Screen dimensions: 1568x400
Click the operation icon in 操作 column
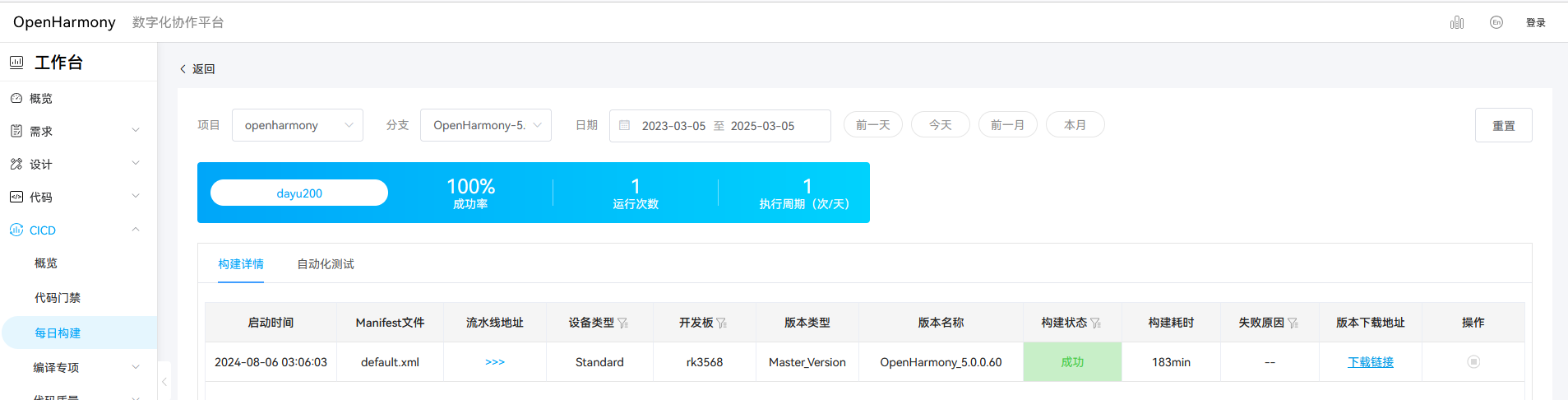tap(1473, 361)
